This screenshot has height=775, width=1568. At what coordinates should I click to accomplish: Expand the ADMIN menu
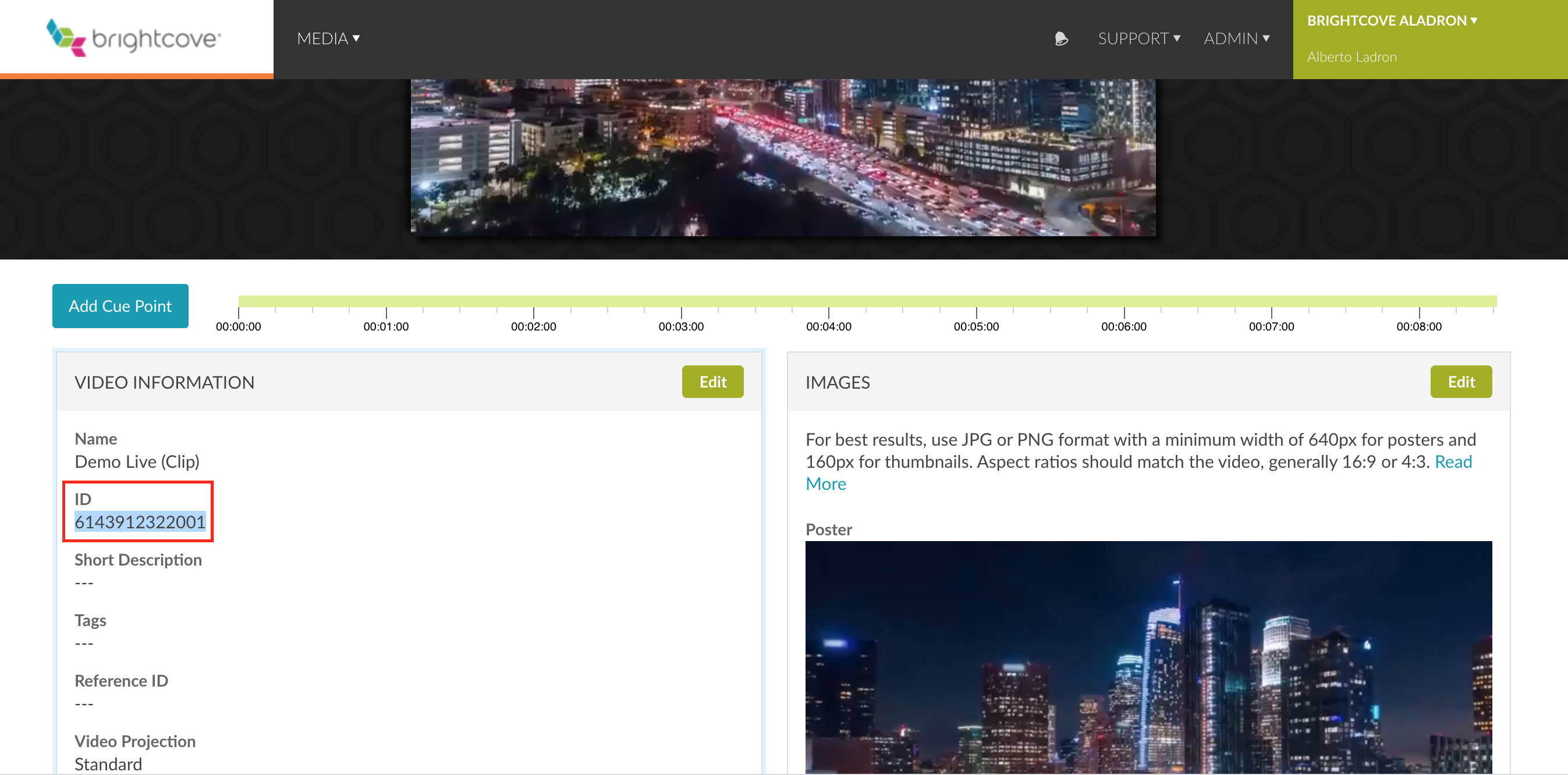click(1236, 39)
